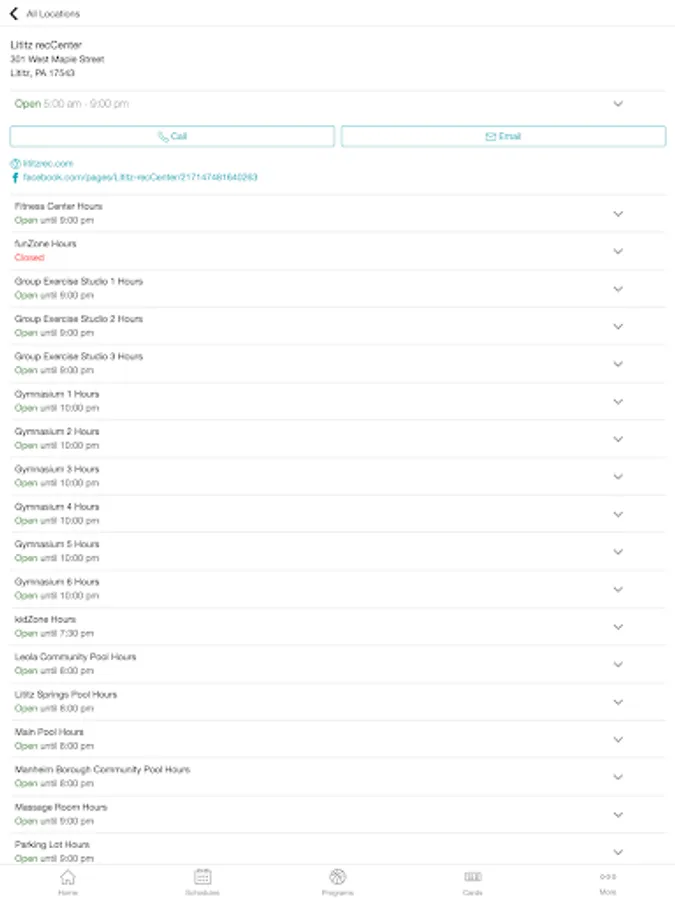Image resolution: width=675 pixels, height=900 pixels.
Task: Open the Schedules tab
Action: tap(202, 882)
